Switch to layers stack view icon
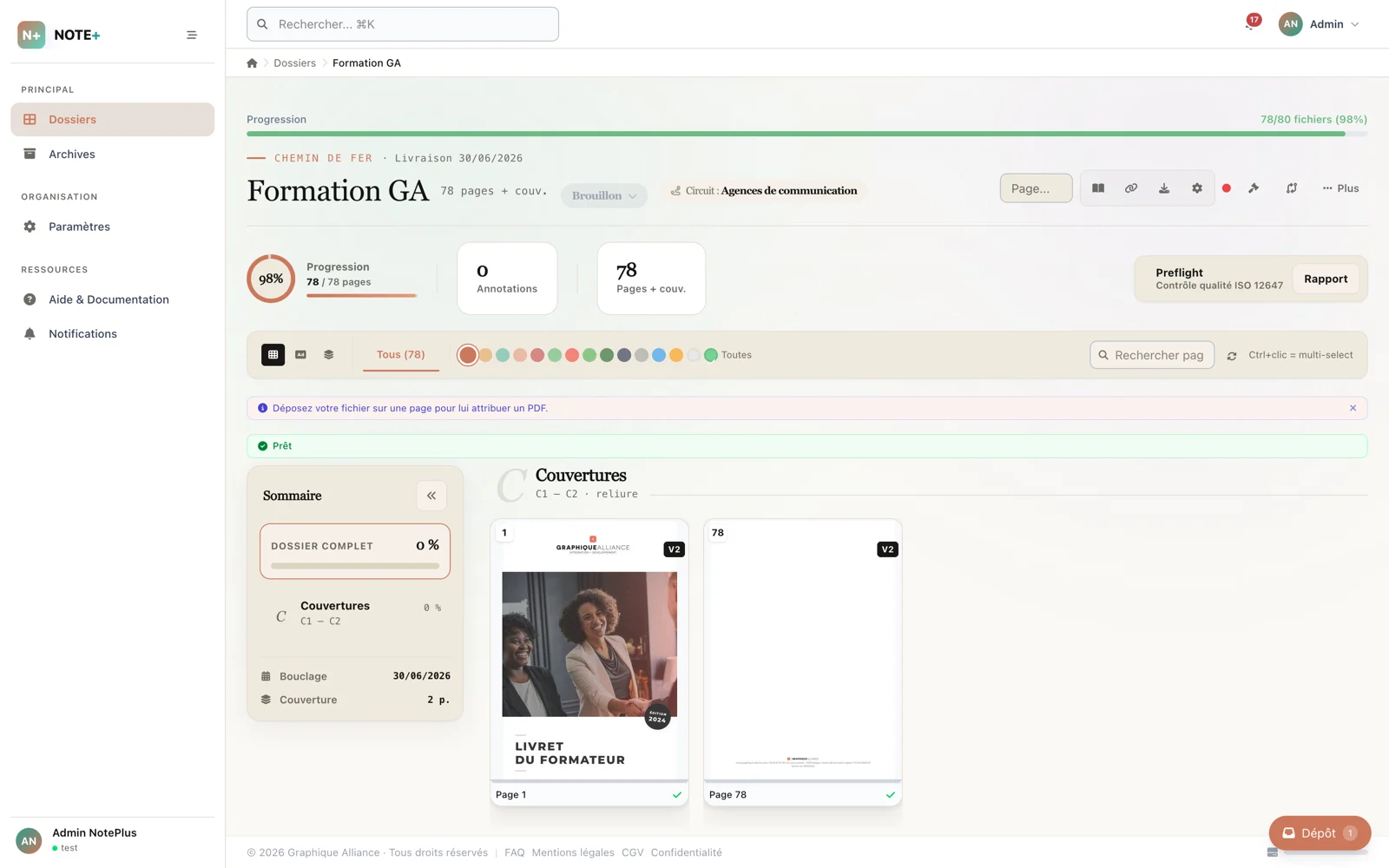This screenshot has height=868, width=1389. [x=329, y=355]
